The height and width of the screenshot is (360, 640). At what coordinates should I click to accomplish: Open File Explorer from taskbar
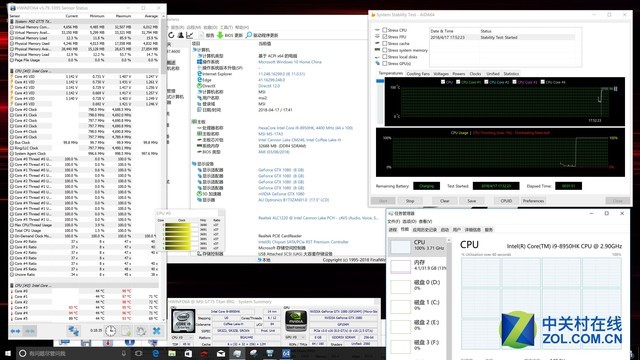click(x=172, y=353)
